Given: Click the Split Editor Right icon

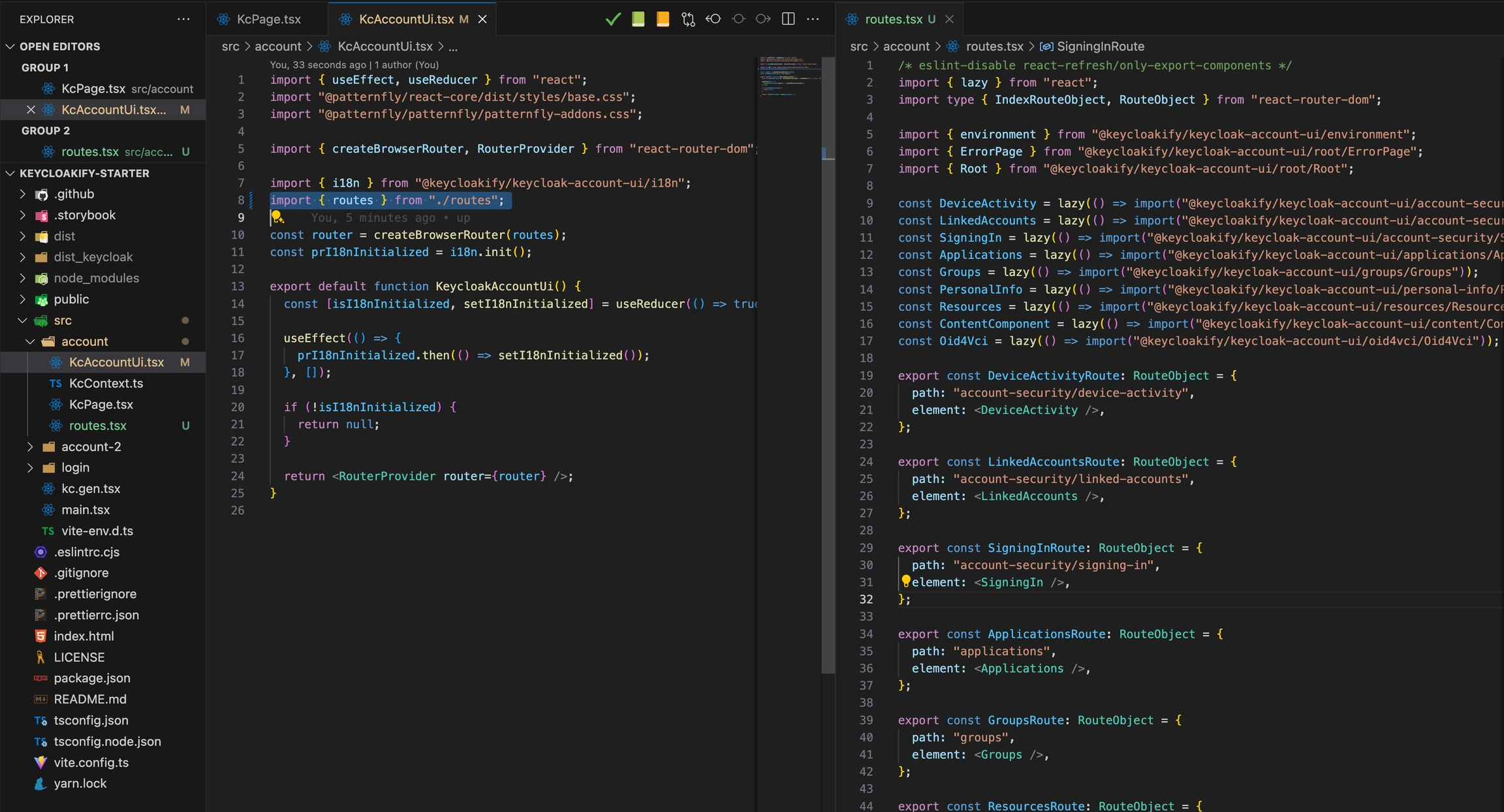Looking at the screenshot, I should (788, 19).
